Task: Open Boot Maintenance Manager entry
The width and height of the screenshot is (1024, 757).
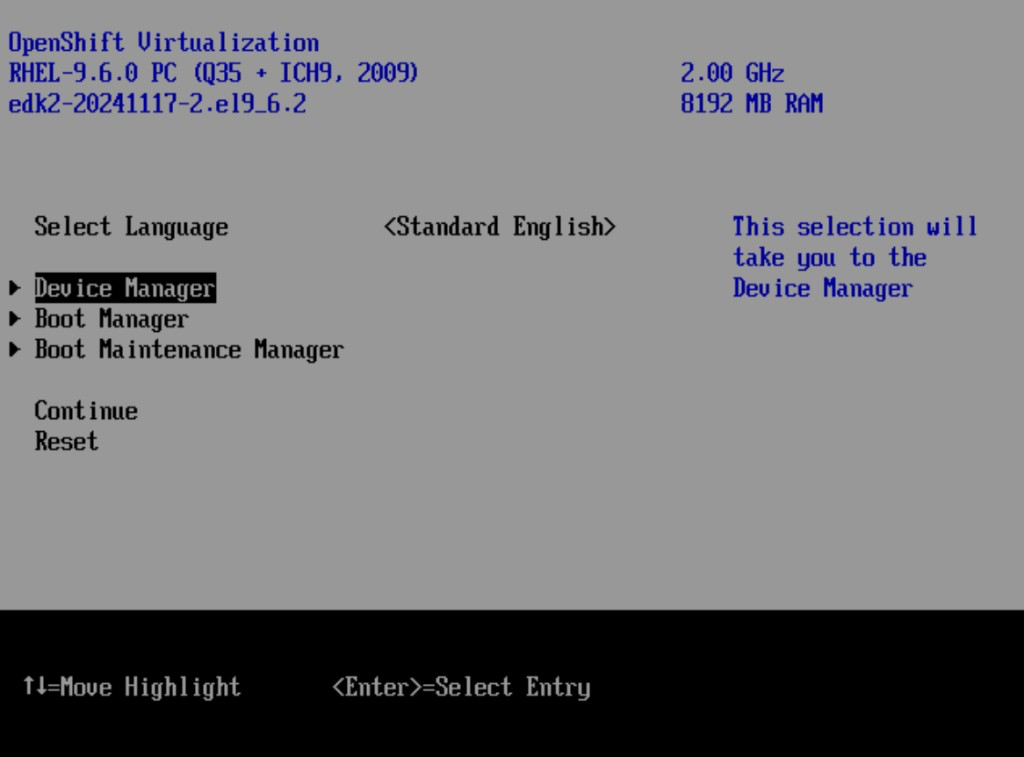Action: 189,349
